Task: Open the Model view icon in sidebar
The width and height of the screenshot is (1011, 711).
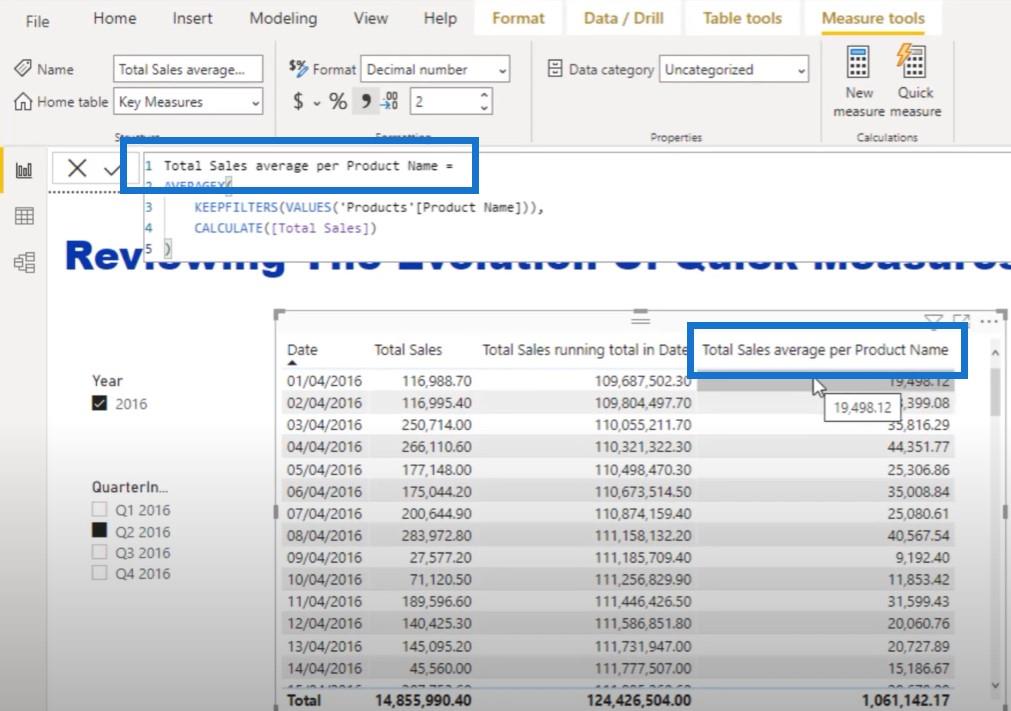Action: coord(24,262)
